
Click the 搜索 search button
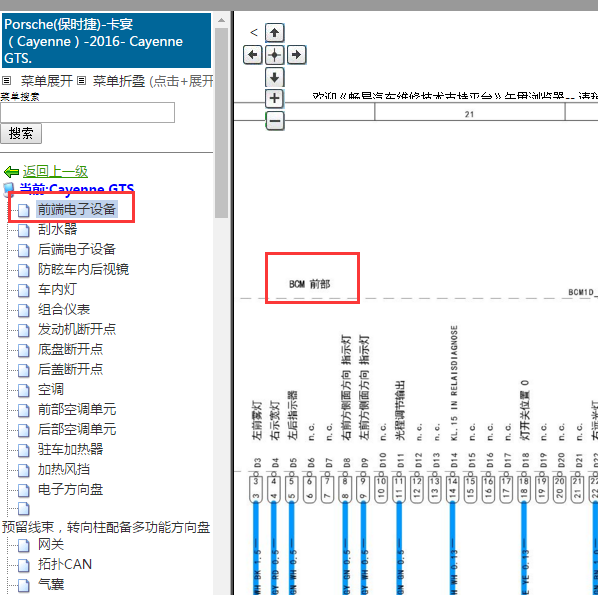click(21, 133)
